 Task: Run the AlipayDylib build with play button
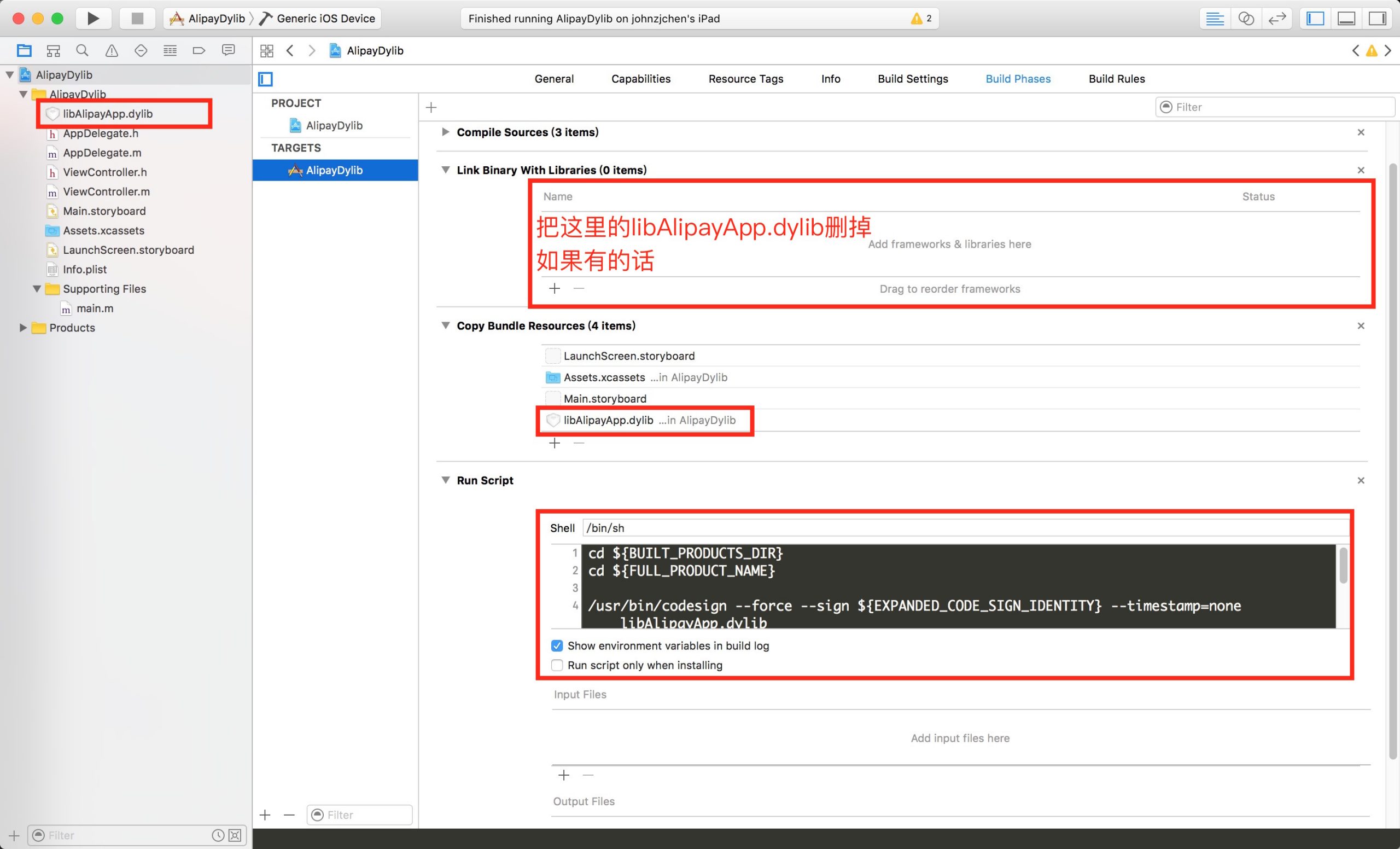pyautogui.click(x=93, y=18)
